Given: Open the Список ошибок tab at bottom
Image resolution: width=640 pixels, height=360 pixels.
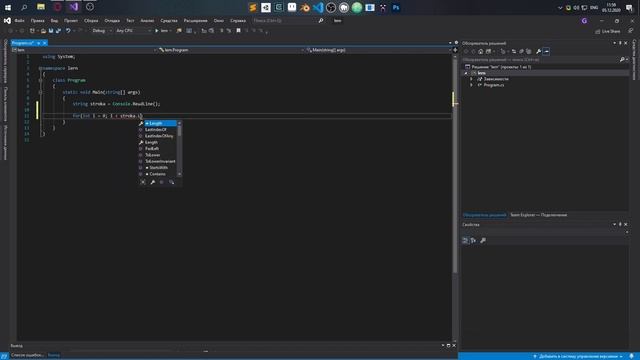Looking at the screenshot, I should (27, 355).
